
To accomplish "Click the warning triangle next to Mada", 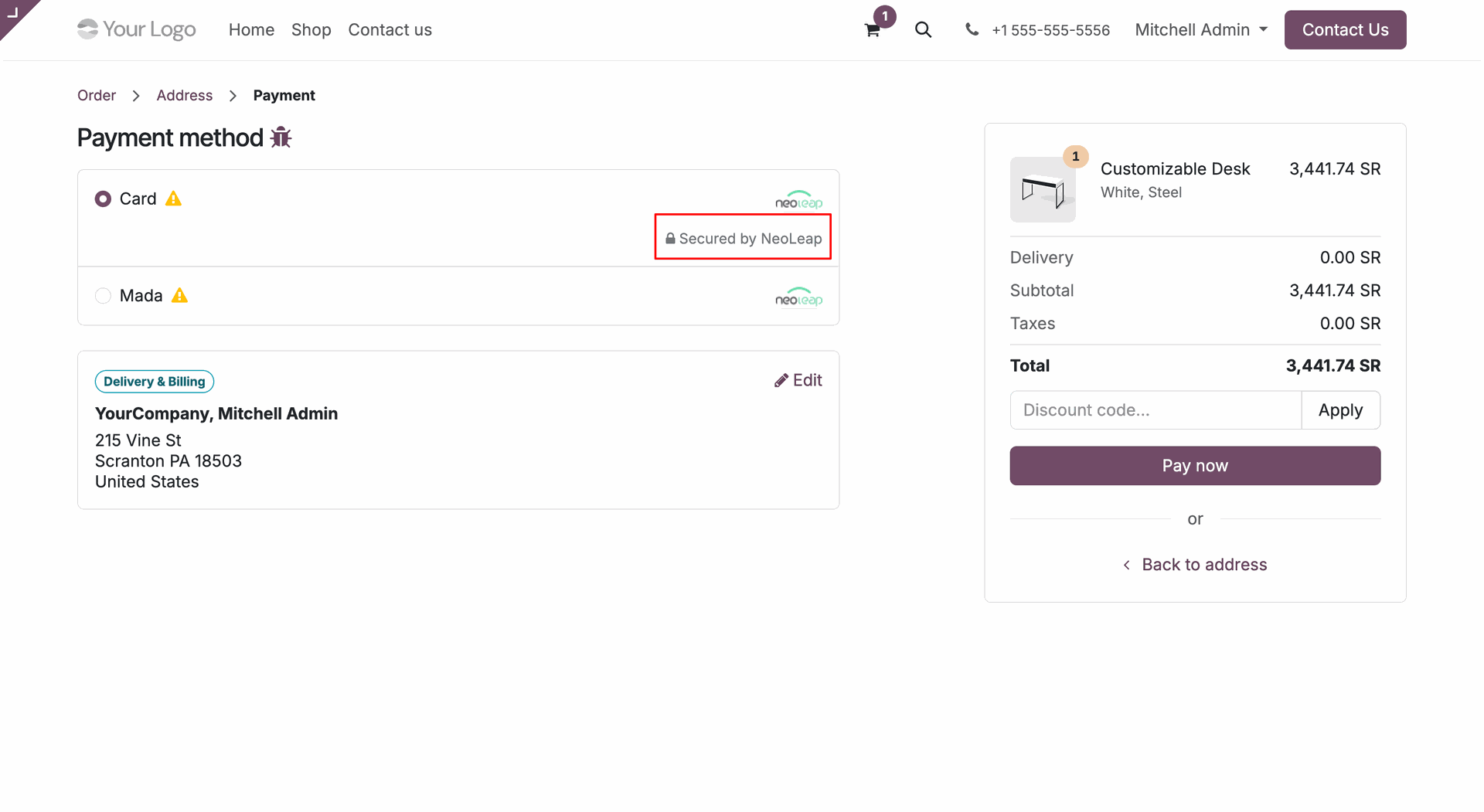I will click(x=180, y=295).
